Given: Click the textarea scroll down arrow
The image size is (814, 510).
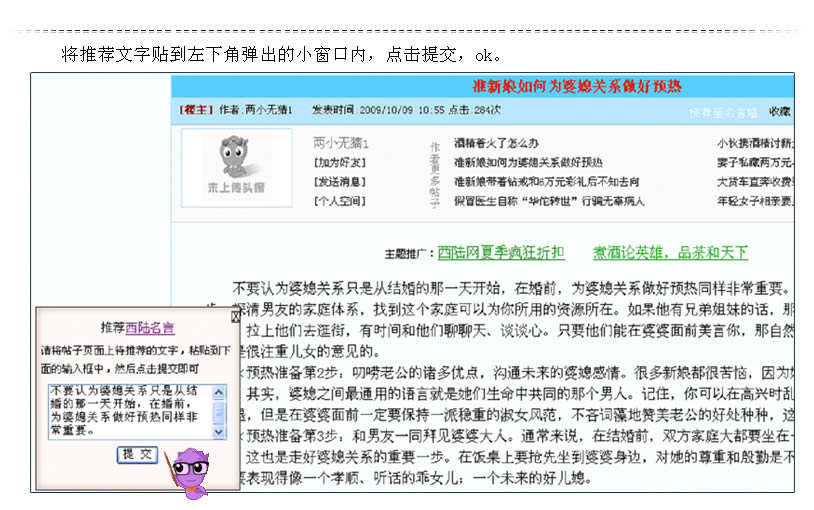Looking at the screenshot, I should (x=219, y=432).
